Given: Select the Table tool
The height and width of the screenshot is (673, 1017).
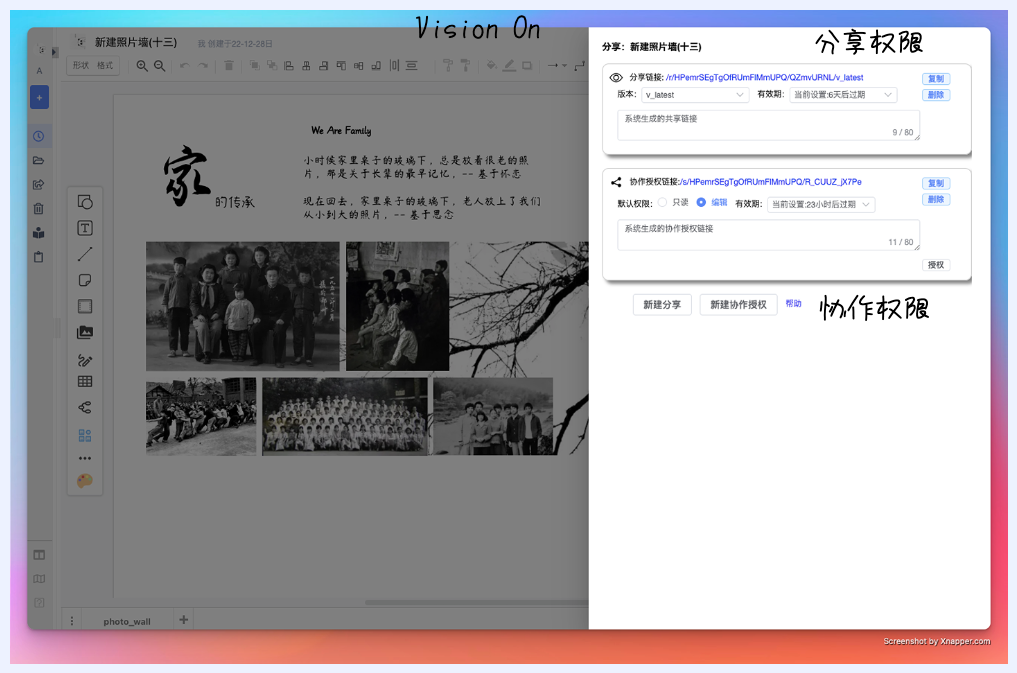Looking at the screenshot, I should pos(85,381).
